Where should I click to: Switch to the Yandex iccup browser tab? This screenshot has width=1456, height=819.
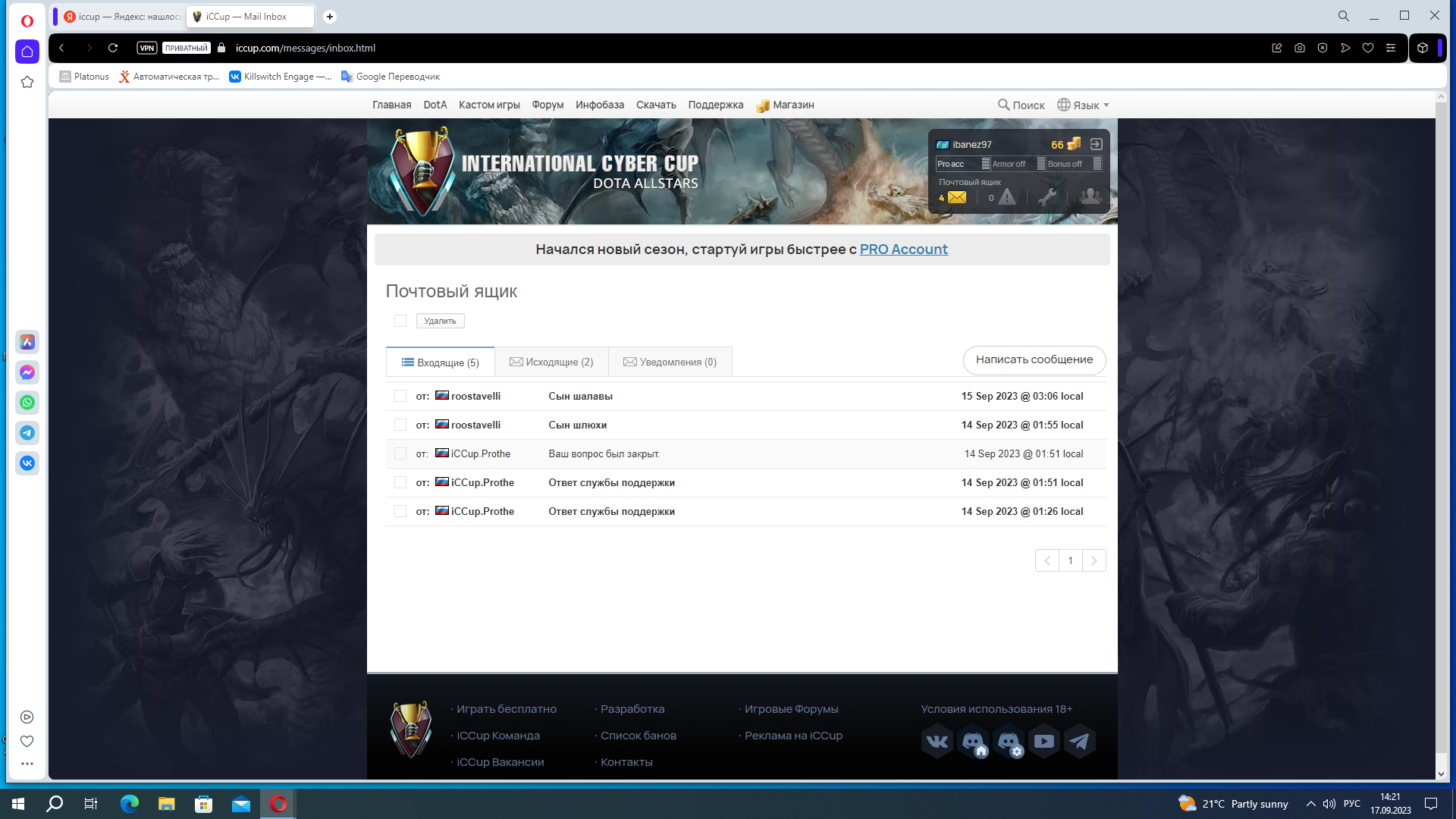point(121,17)
